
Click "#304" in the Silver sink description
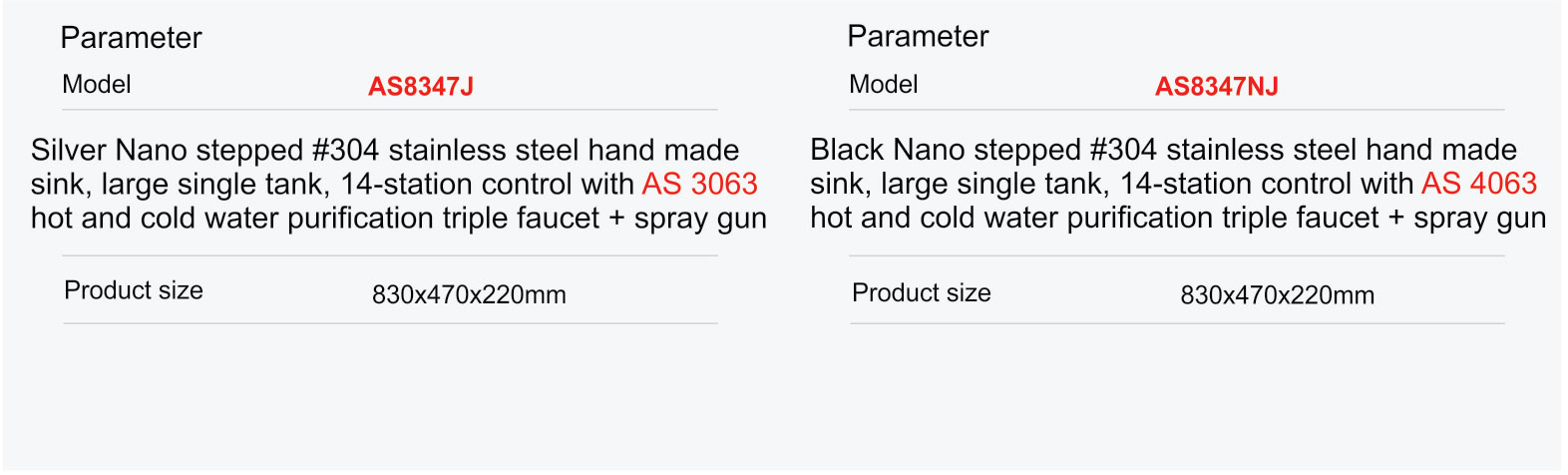tap(345, 151)
